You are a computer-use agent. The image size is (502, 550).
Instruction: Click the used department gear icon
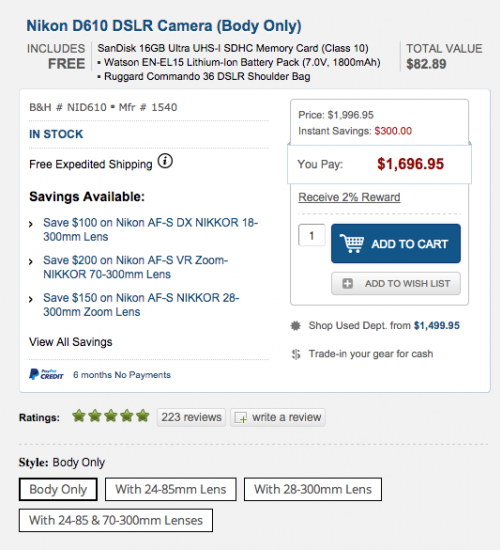click(x=296, y=326)
